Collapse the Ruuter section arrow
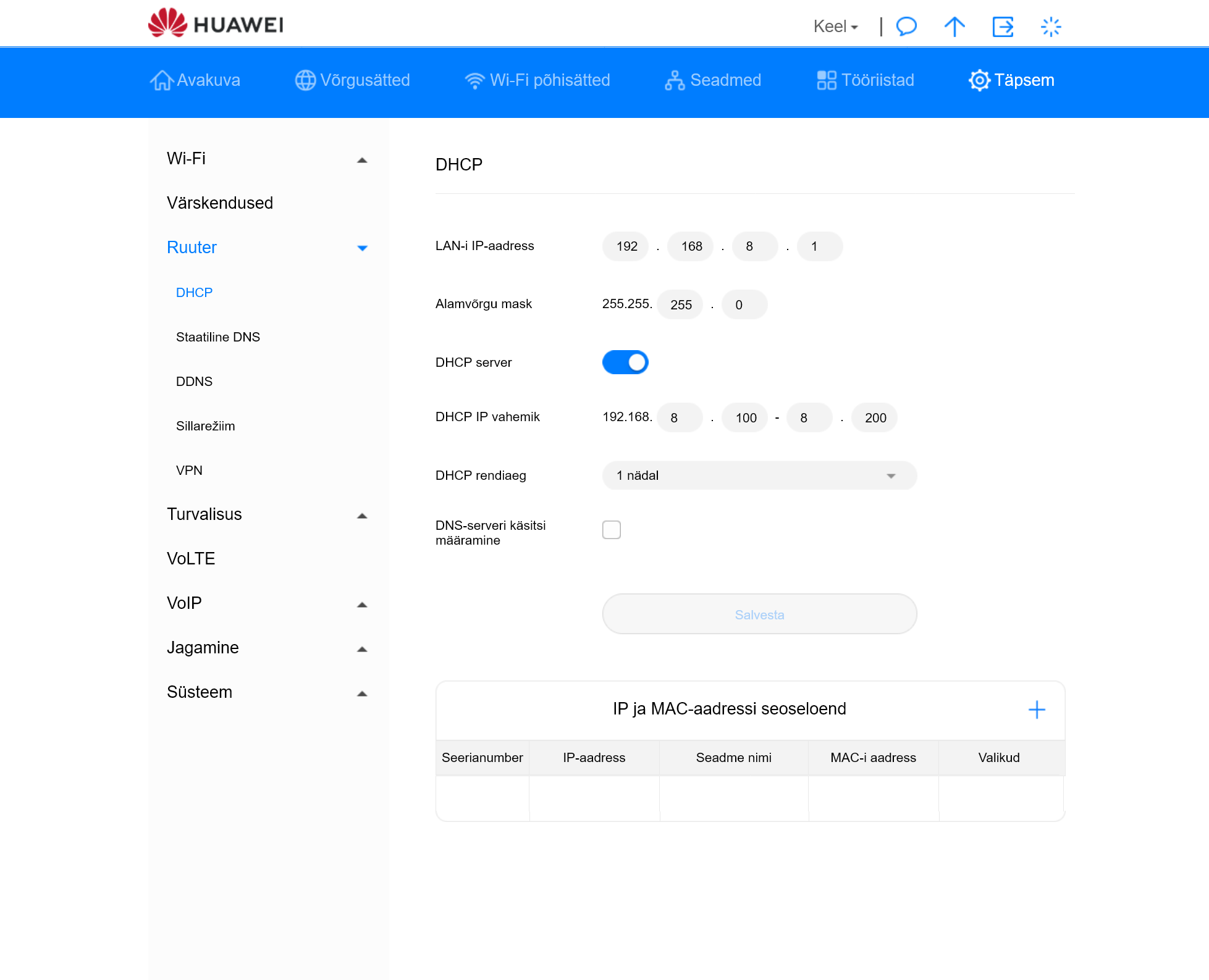The image size is (1209, 980). 362,248
